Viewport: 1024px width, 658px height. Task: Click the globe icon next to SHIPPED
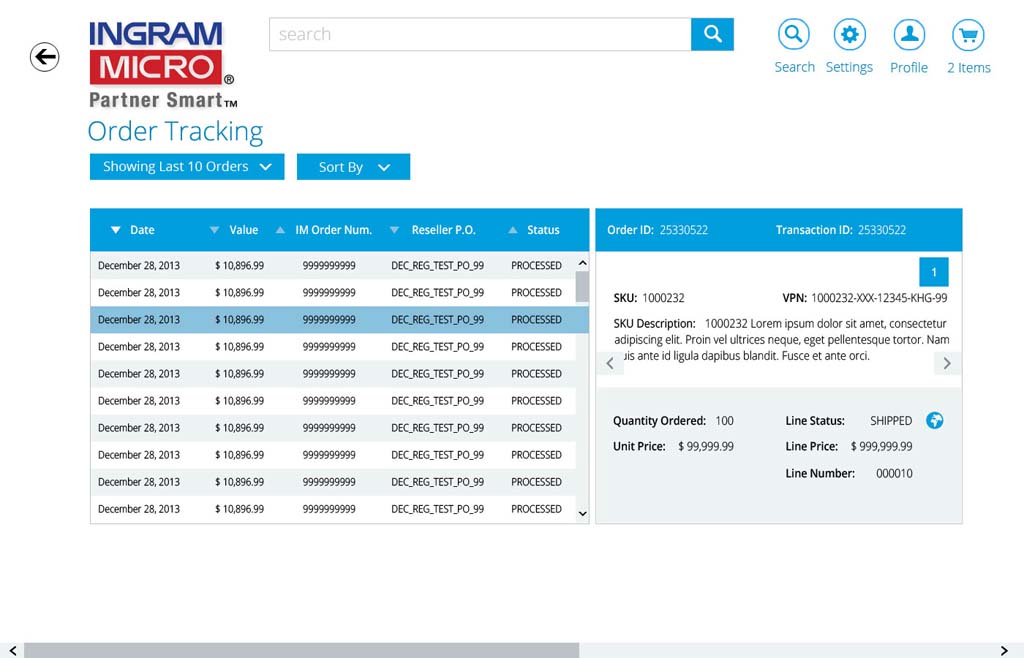point(935,421)
